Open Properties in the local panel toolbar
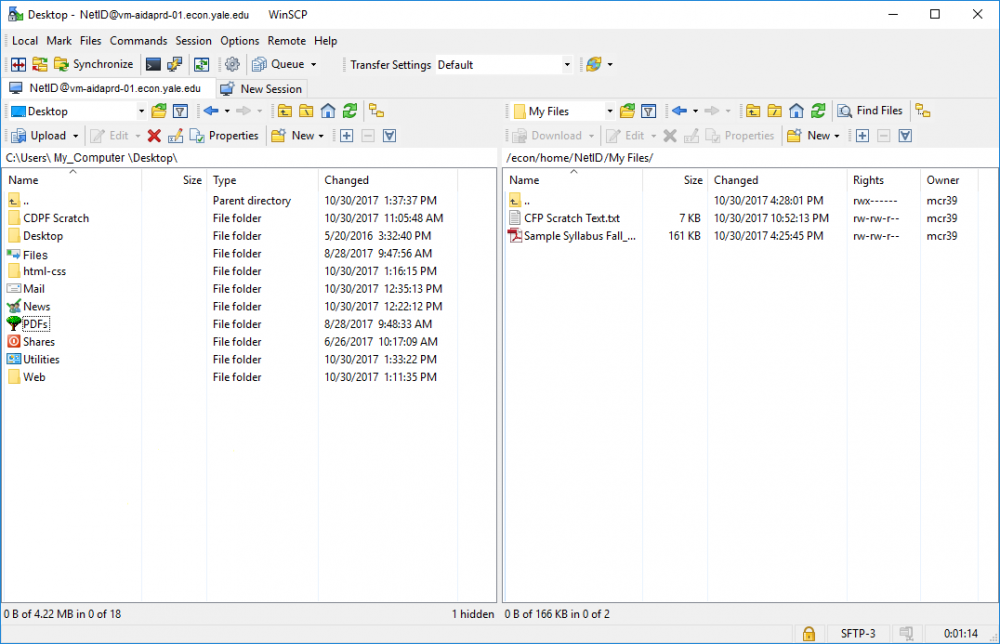Image resolution: width=1000 pixels, height=644 pixels. 224,136
